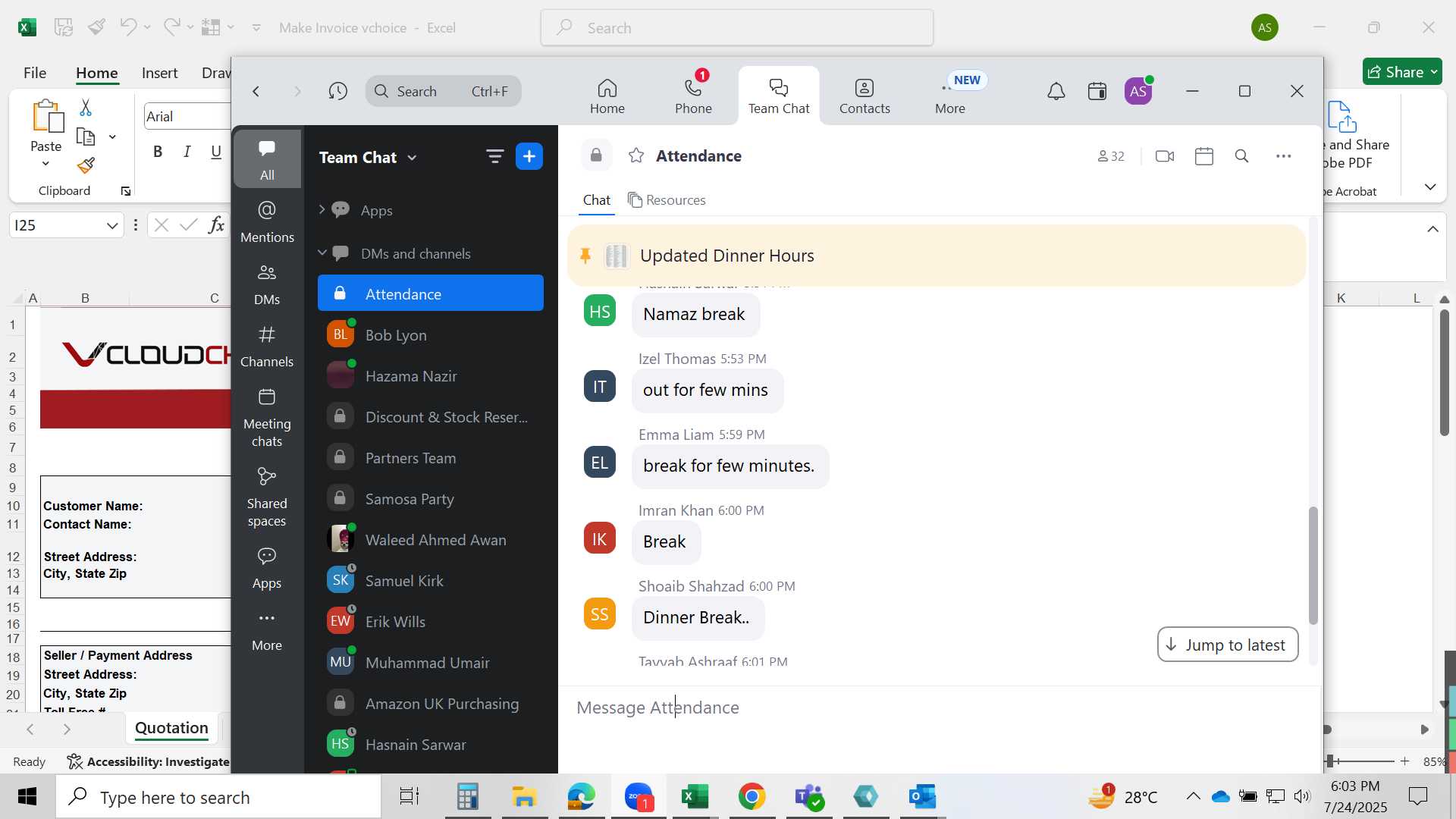
Task: Collapse the Excel ribbon chevron
Action: tap(1430, 187)
